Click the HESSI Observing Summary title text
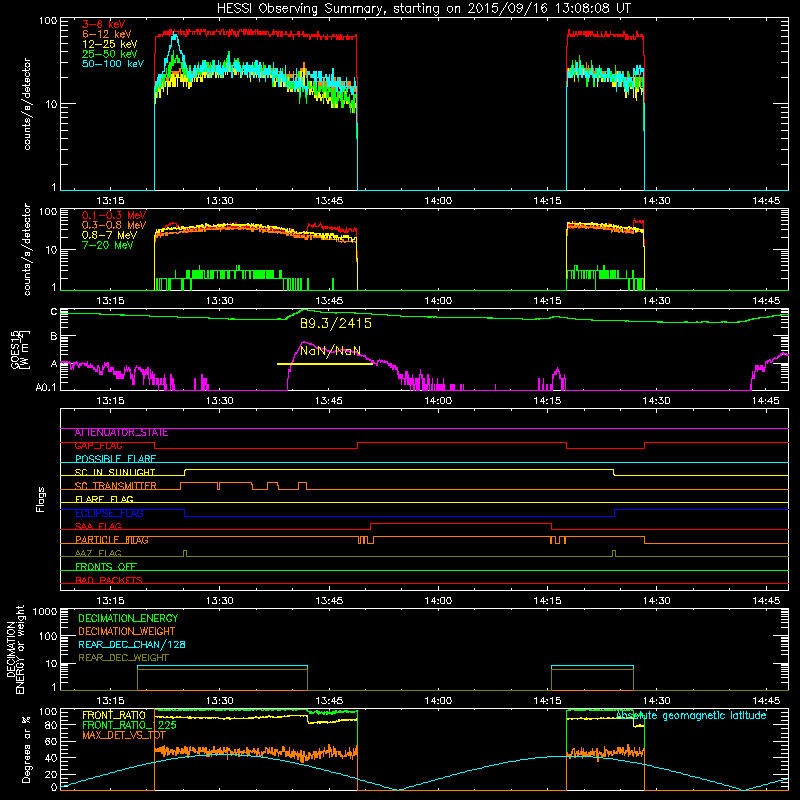Screen dimensions: 800x800 pos(423,9)
